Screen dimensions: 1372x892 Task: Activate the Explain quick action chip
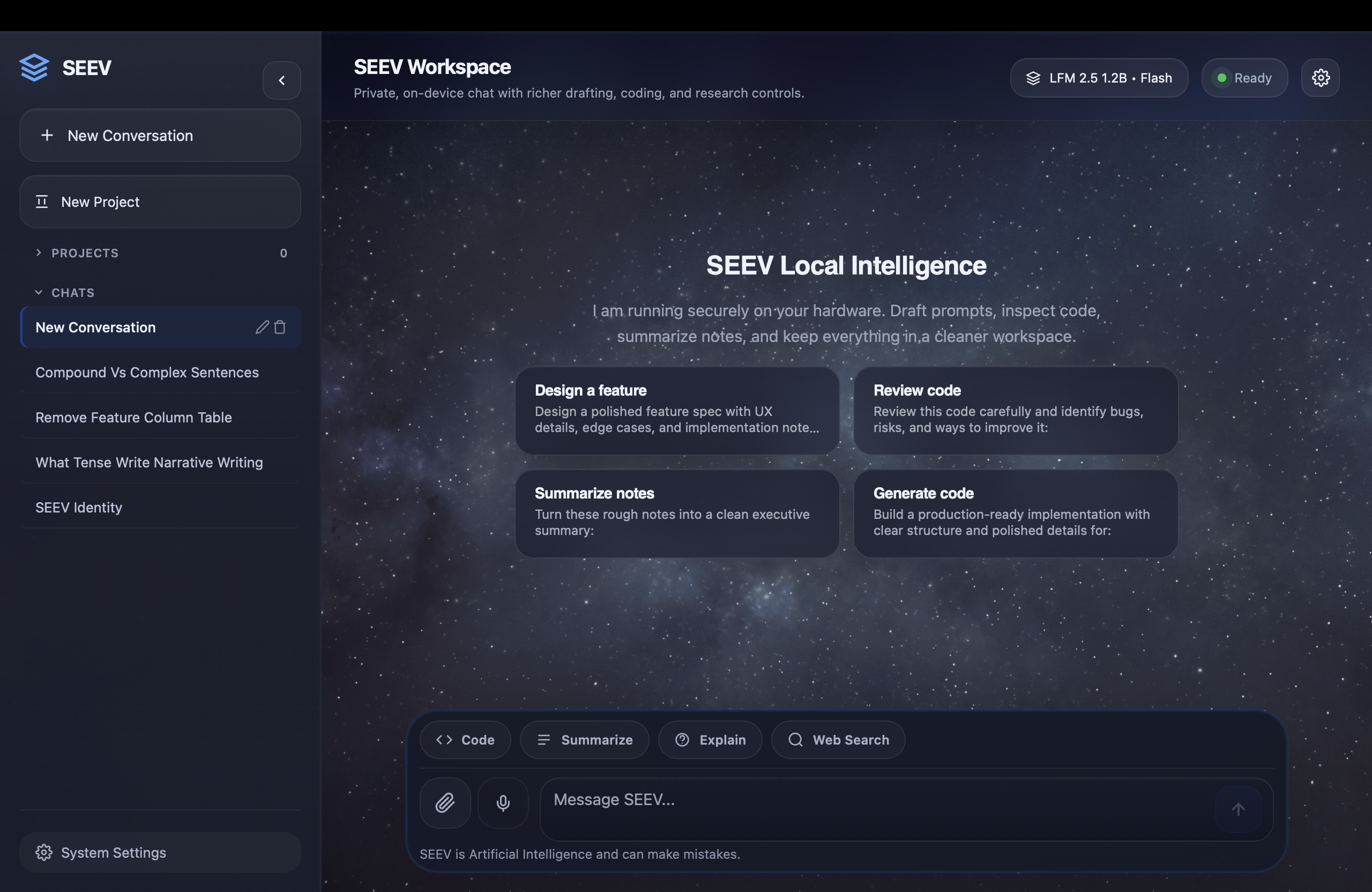pos(710,740)
